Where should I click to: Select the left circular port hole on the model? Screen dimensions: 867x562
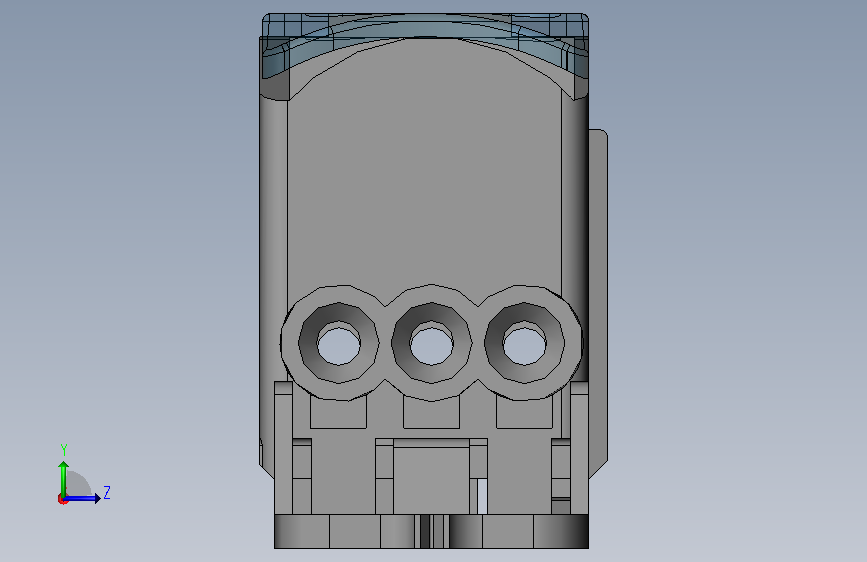click(338, 346)
